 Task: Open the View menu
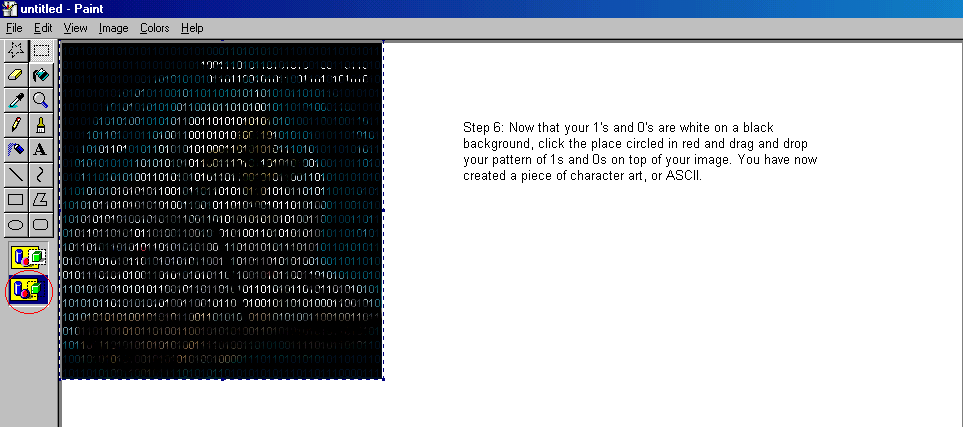click(76, 28)
